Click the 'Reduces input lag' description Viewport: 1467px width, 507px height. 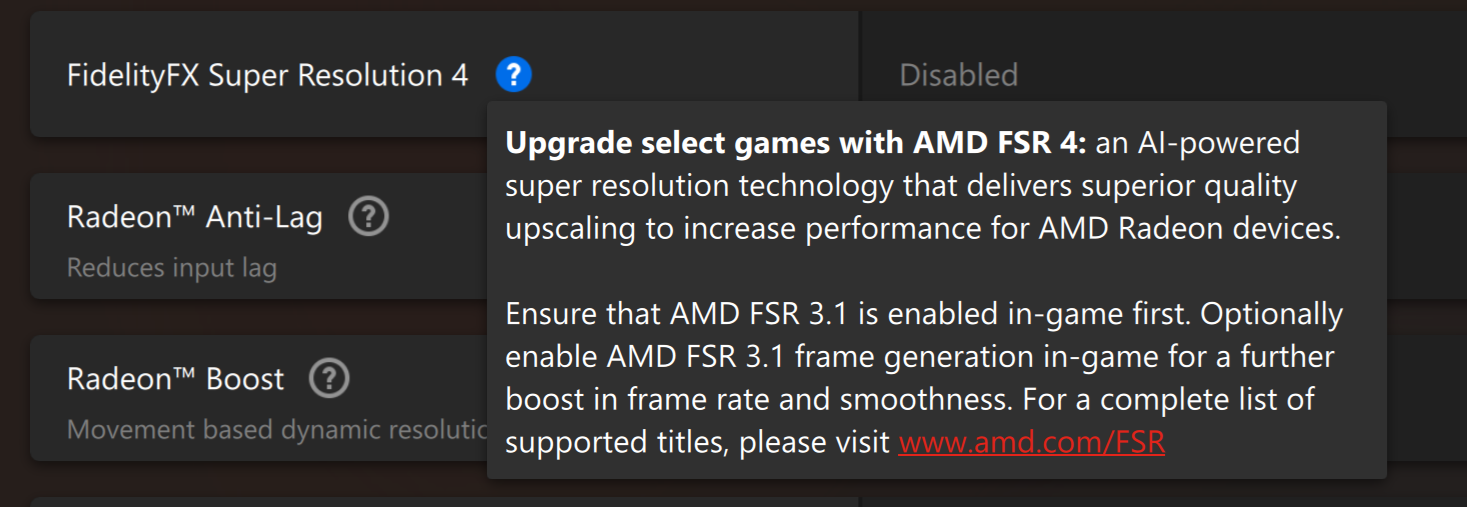(172, 268)
